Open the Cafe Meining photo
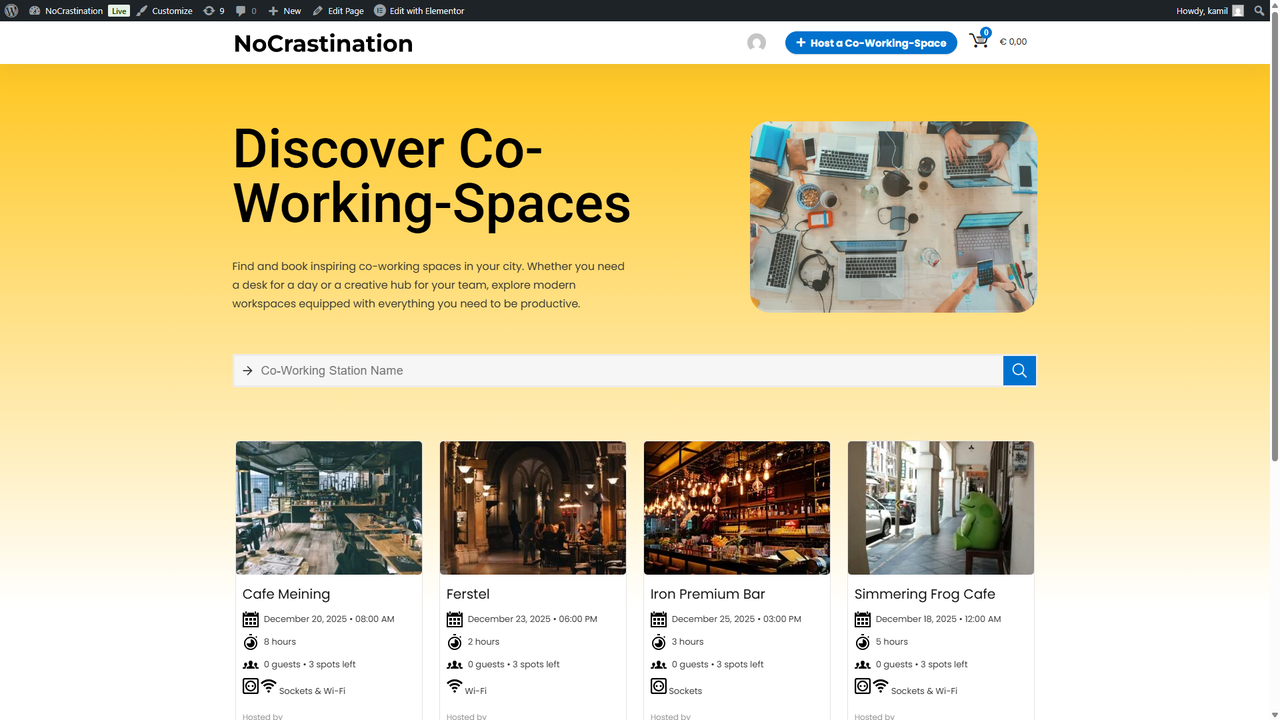Image resolution: width=1280 pixels, height=720 pixels. 329,508
